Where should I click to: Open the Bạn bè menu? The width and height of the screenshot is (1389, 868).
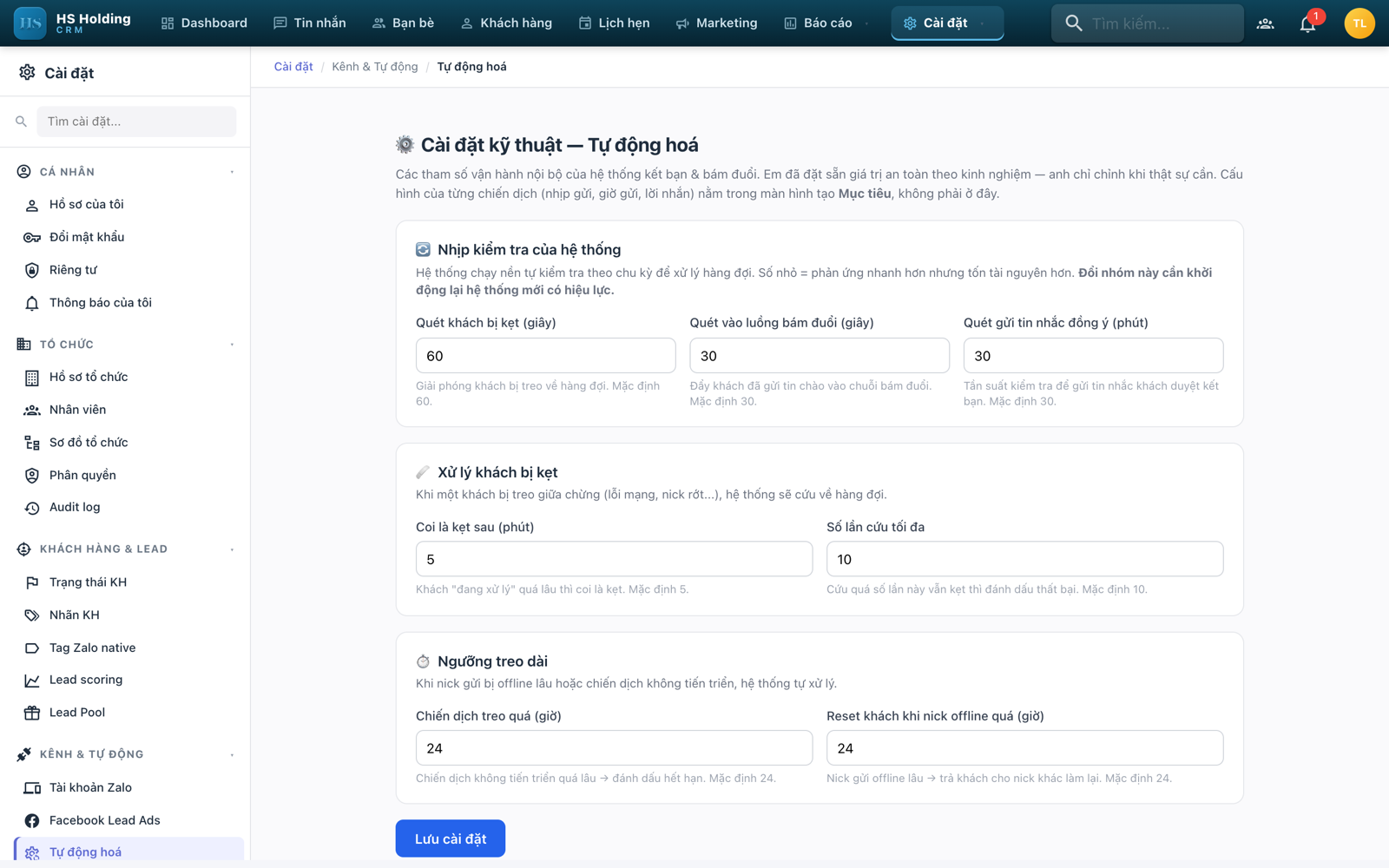403,23
